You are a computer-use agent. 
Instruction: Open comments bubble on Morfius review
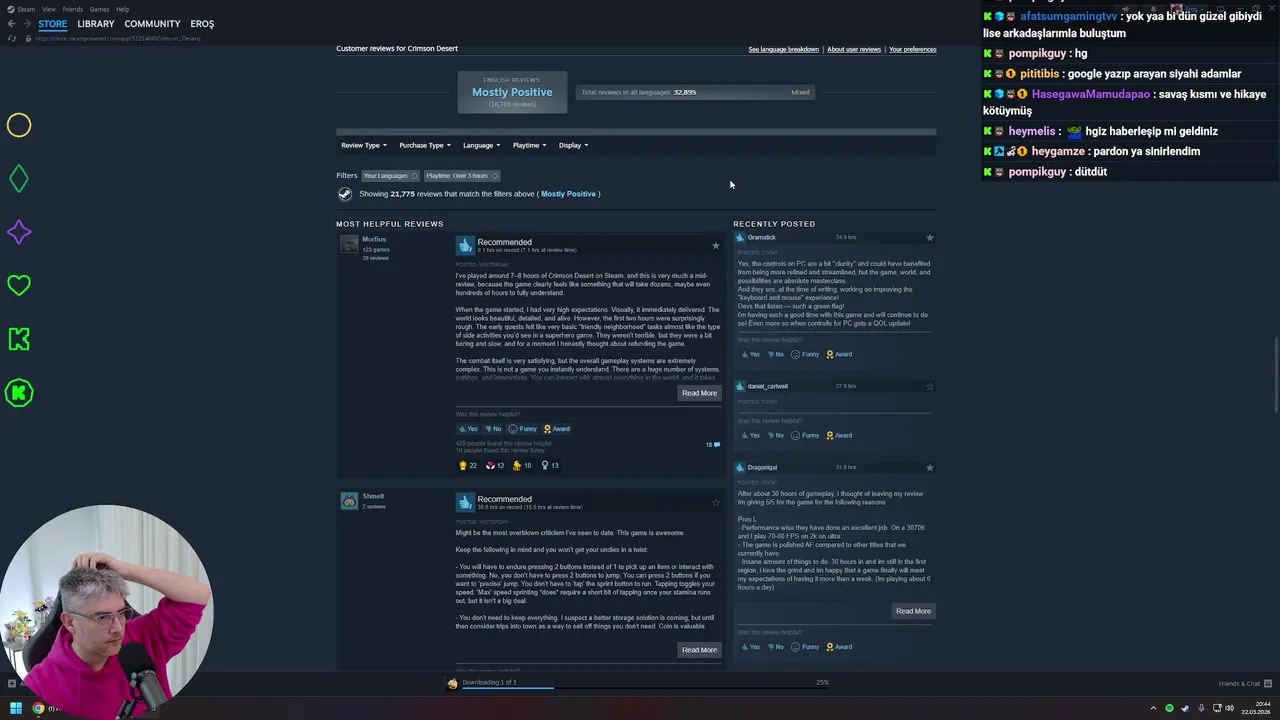click(x=713, y=445)
